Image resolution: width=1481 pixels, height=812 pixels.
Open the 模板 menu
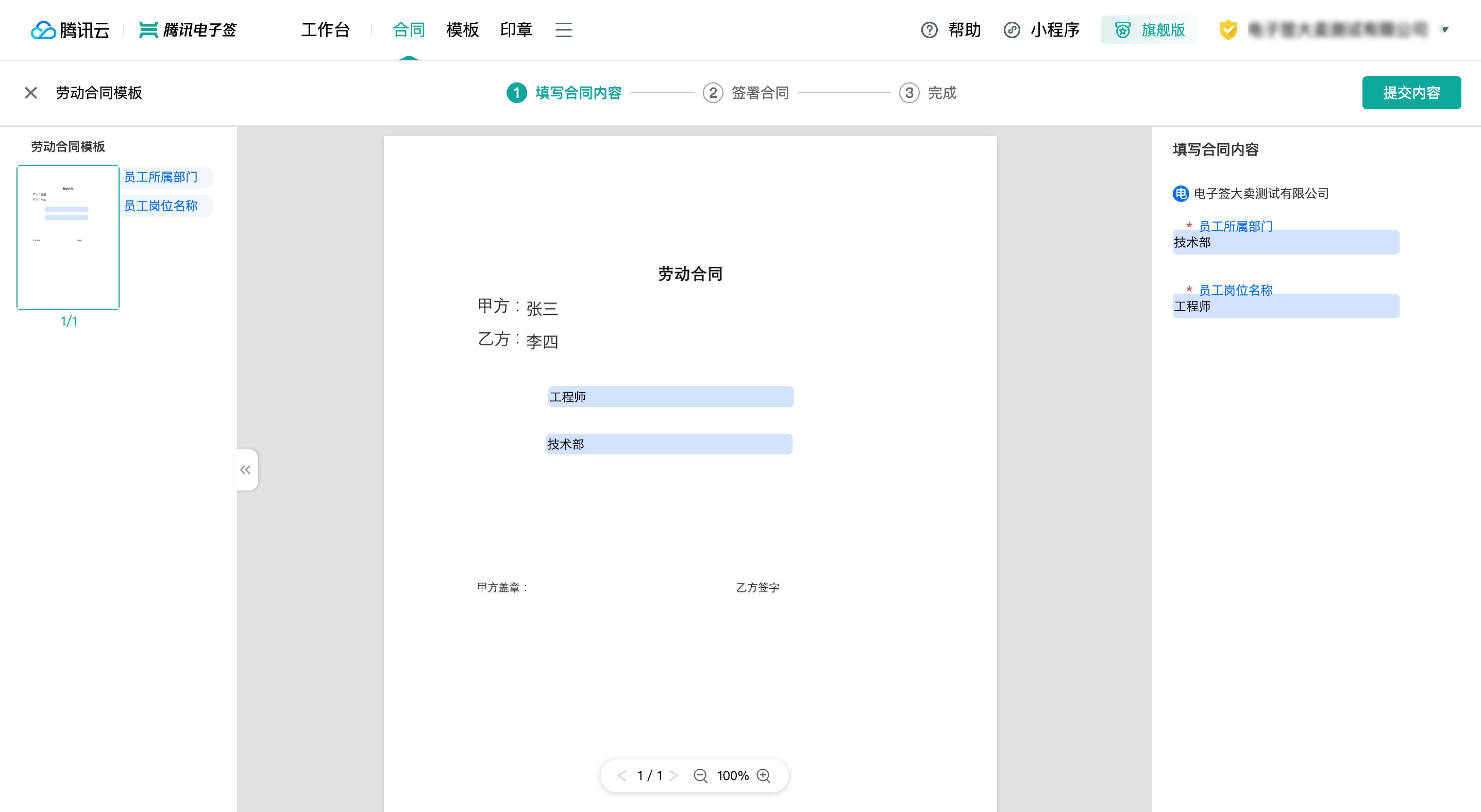(x=462, y=30)
